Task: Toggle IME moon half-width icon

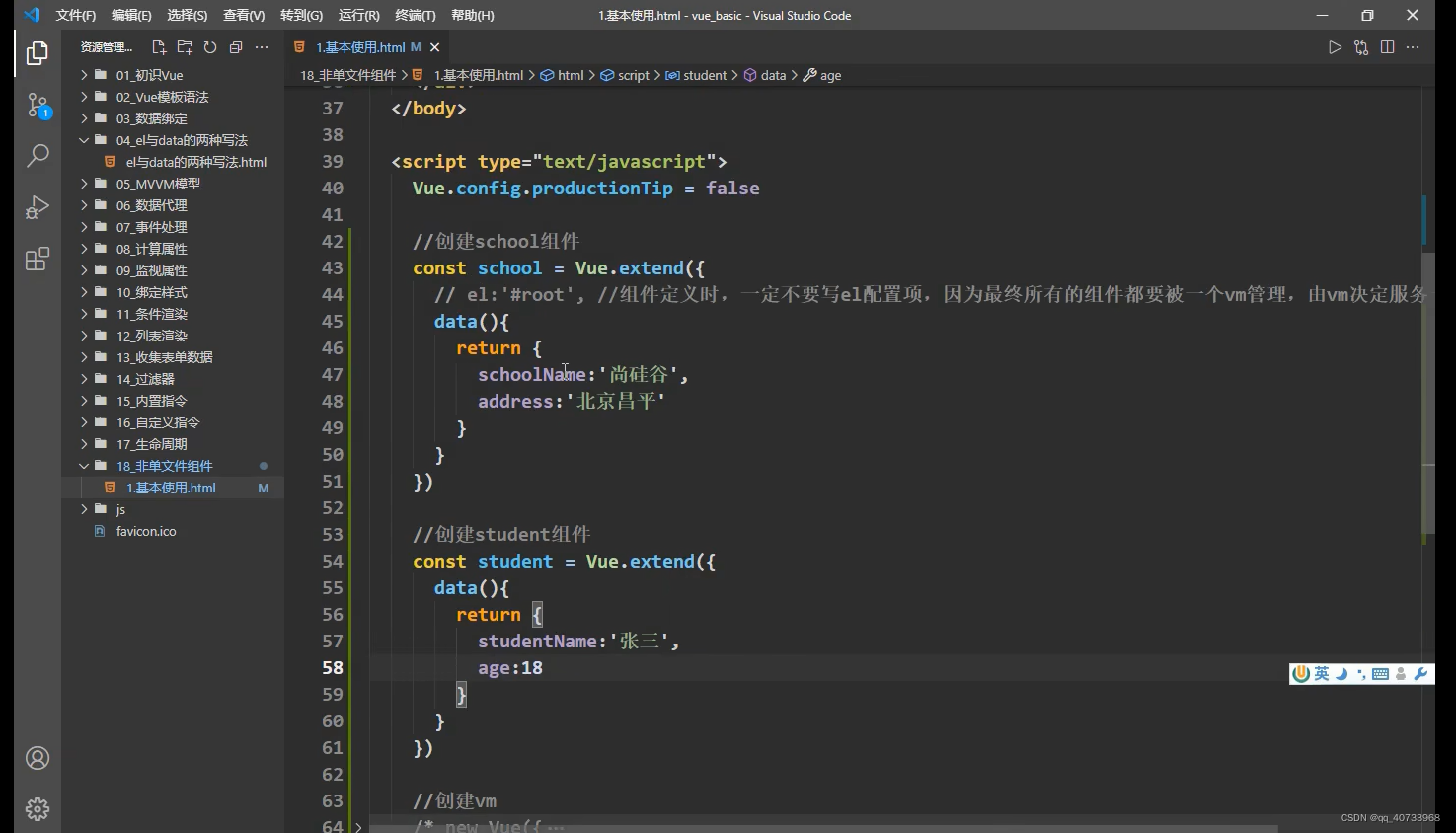Action: (x=1341, y=674)
